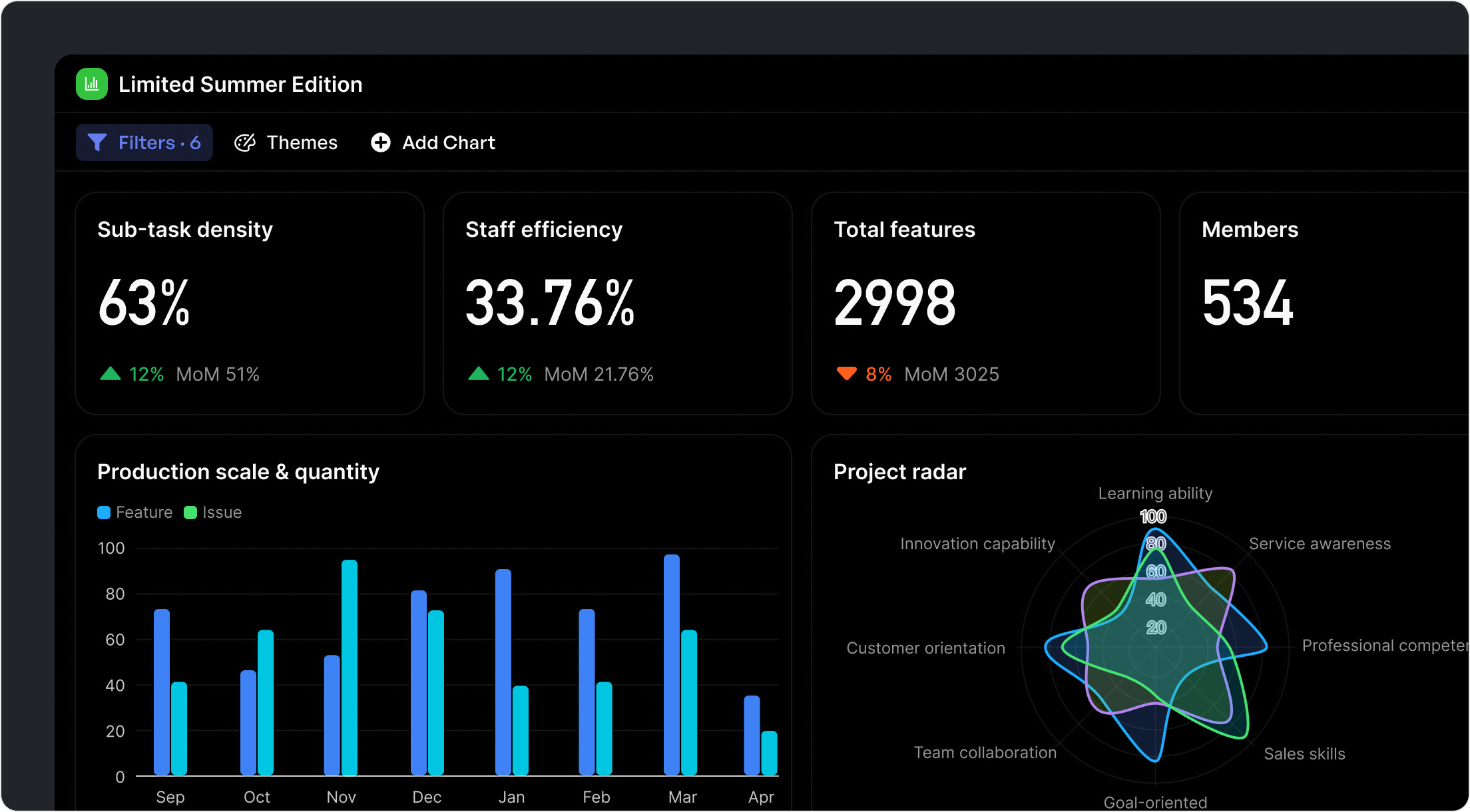Click the Sales skills radar axis label
Screen dimensions: 1470x812
(1304, 754)
